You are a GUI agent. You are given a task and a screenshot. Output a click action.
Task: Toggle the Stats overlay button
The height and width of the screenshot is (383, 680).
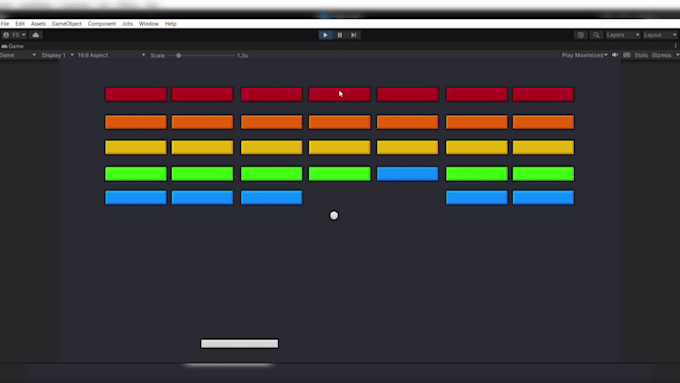tap(641, 55)
